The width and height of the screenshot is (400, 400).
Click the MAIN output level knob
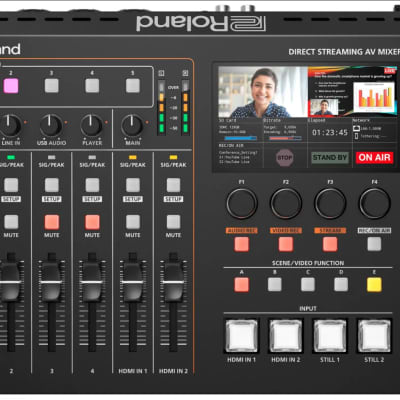click(132, 126)
